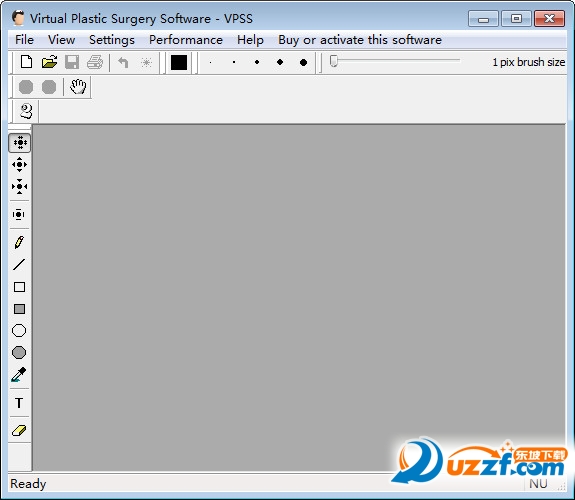Select the smallest brush dot preset
The height and width of the screenshot is (500, 575).
[210, 62]
